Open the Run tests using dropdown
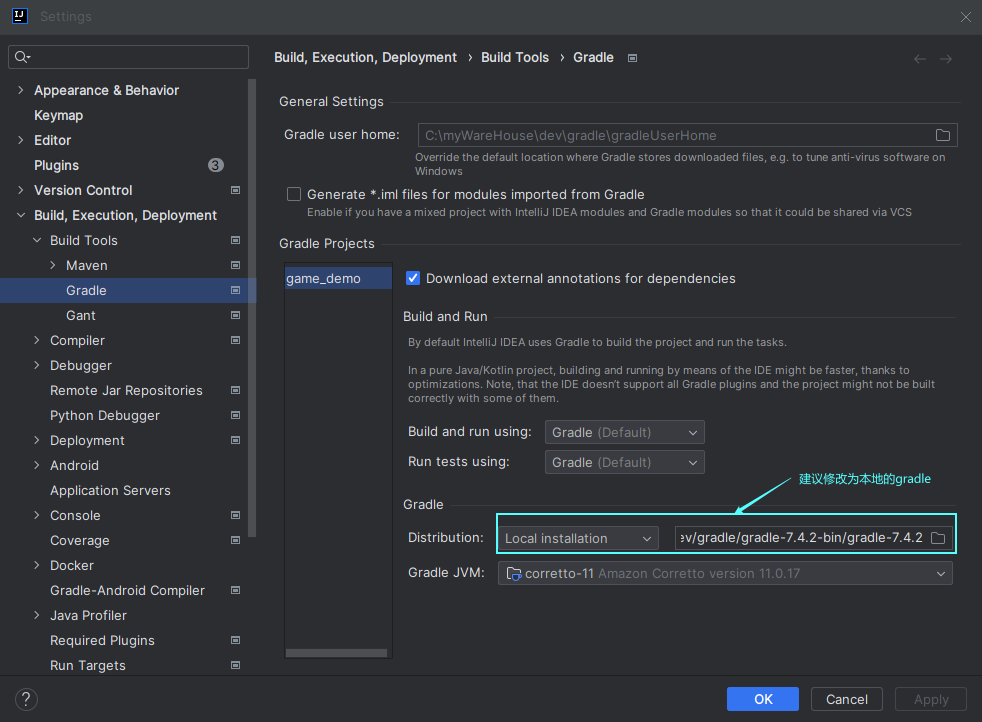Image resolution: width=982 pixels, height=722 pixels. tap(625, 462)
